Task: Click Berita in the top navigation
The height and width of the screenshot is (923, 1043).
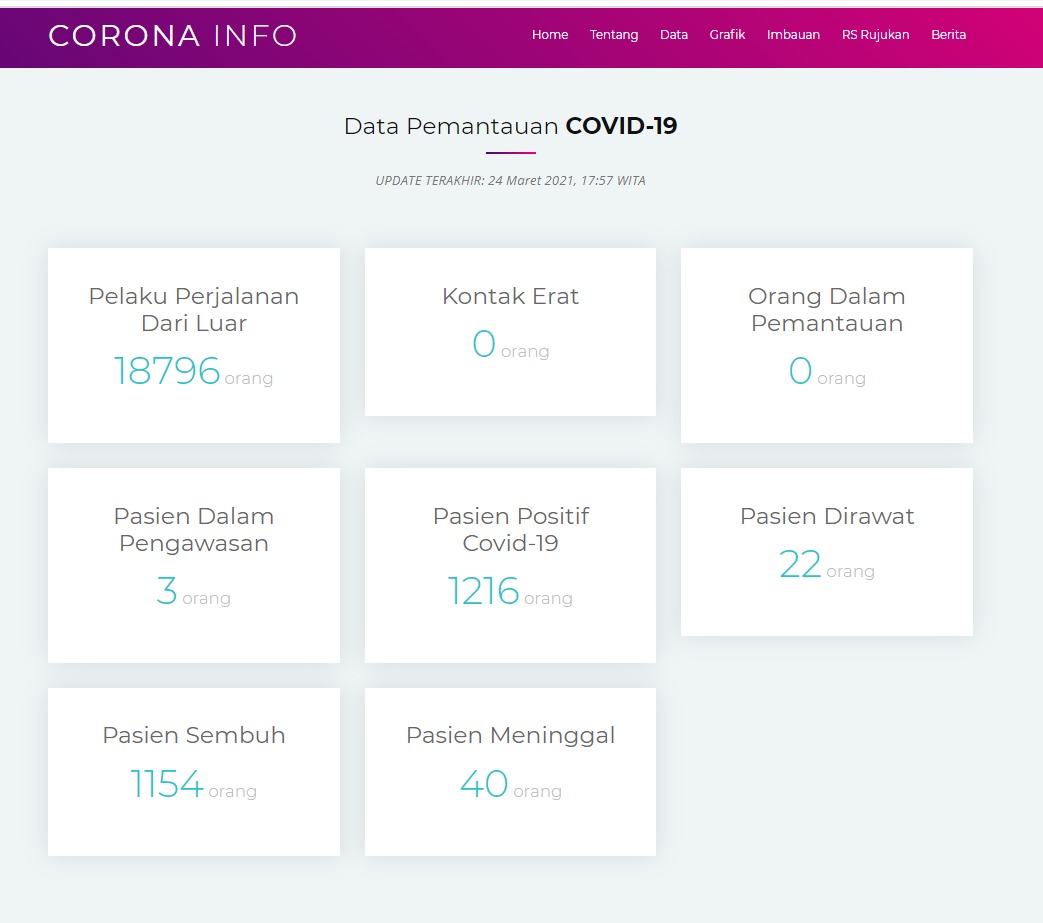Action: point(948,35)
